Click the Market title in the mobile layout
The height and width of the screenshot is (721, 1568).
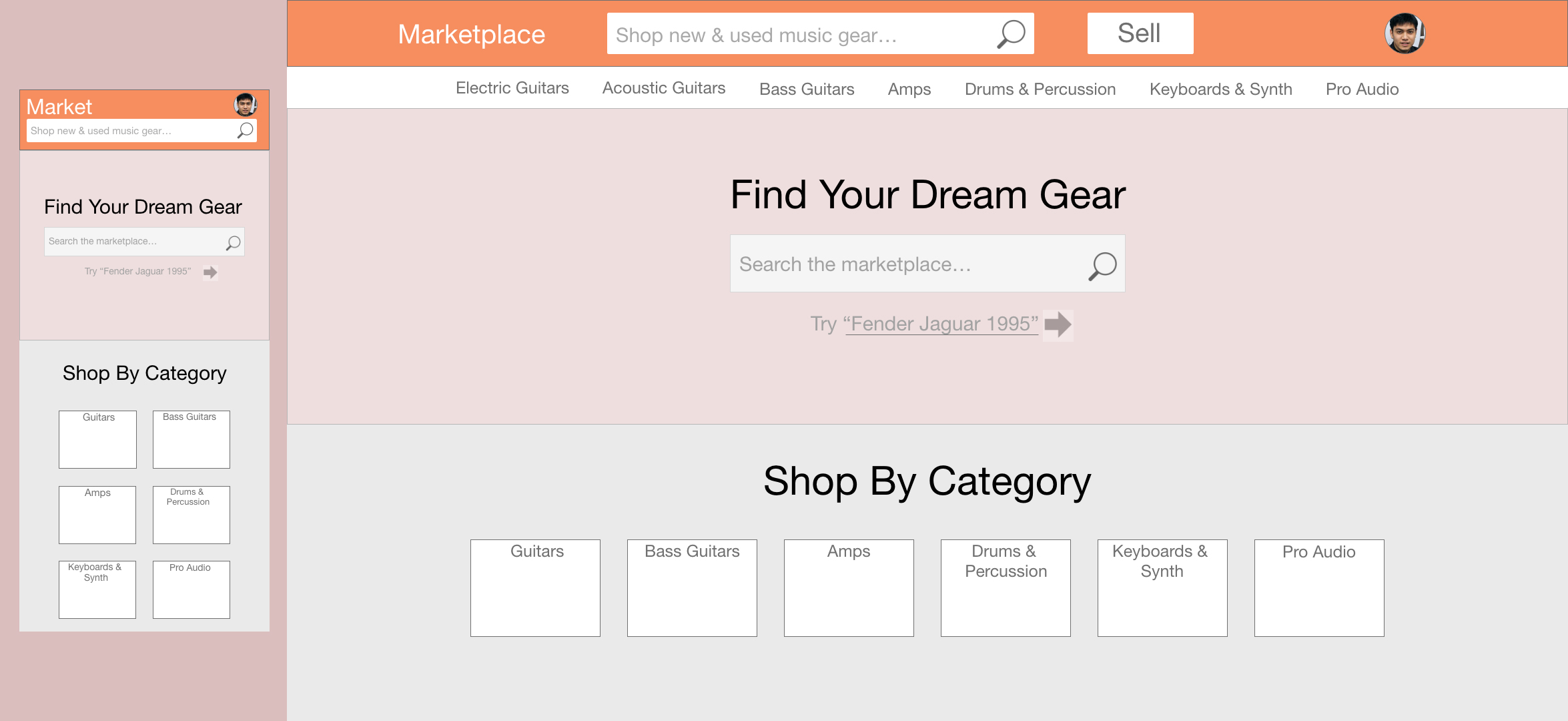[x=59, y=107]
